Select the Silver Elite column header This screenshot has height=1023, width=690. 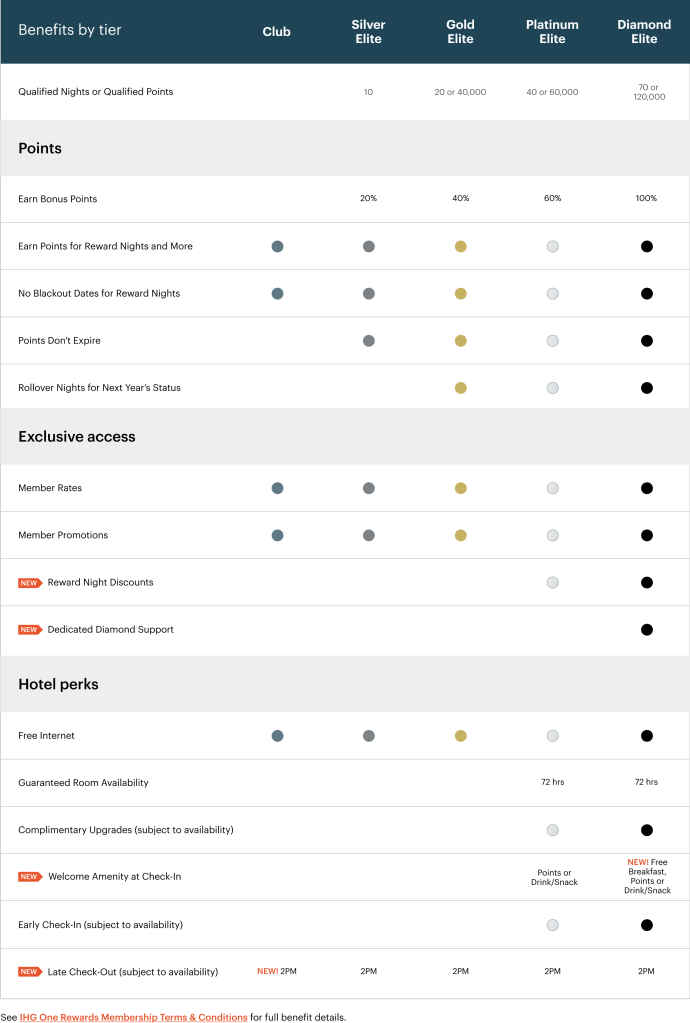coord(368,32)
